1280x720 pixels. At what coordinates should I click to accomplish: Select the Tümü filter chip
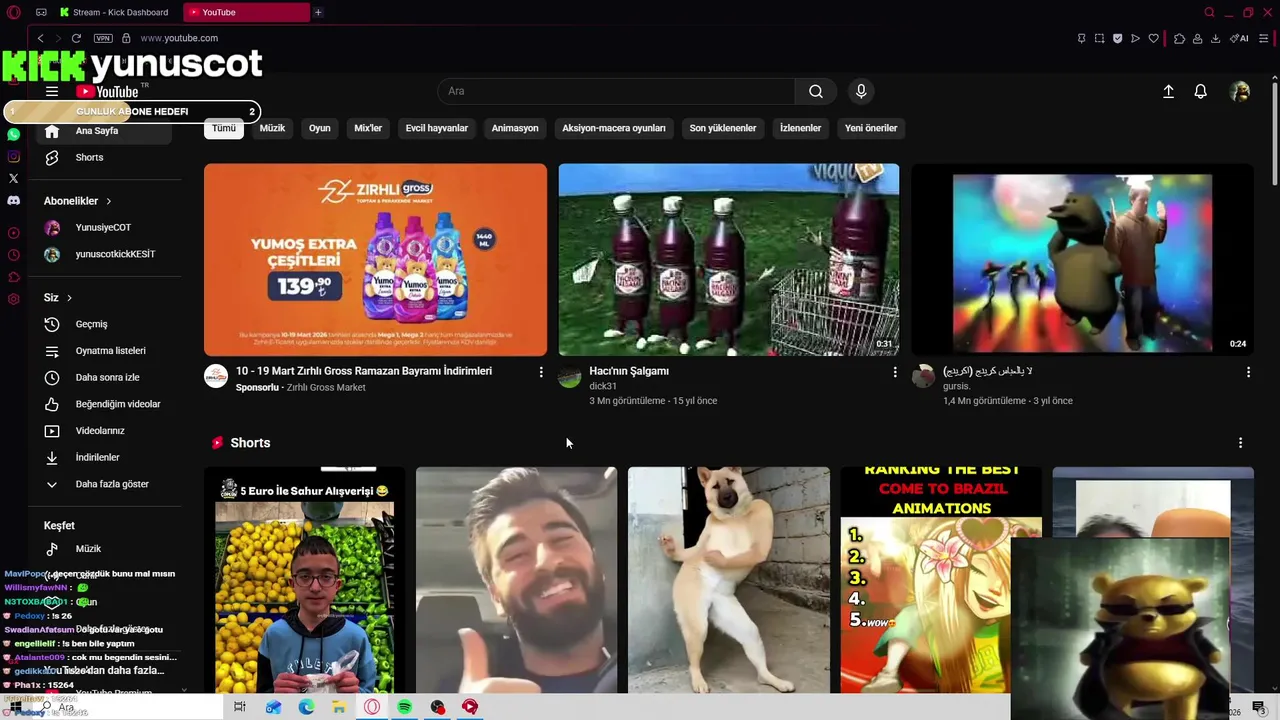pos(224,128)
